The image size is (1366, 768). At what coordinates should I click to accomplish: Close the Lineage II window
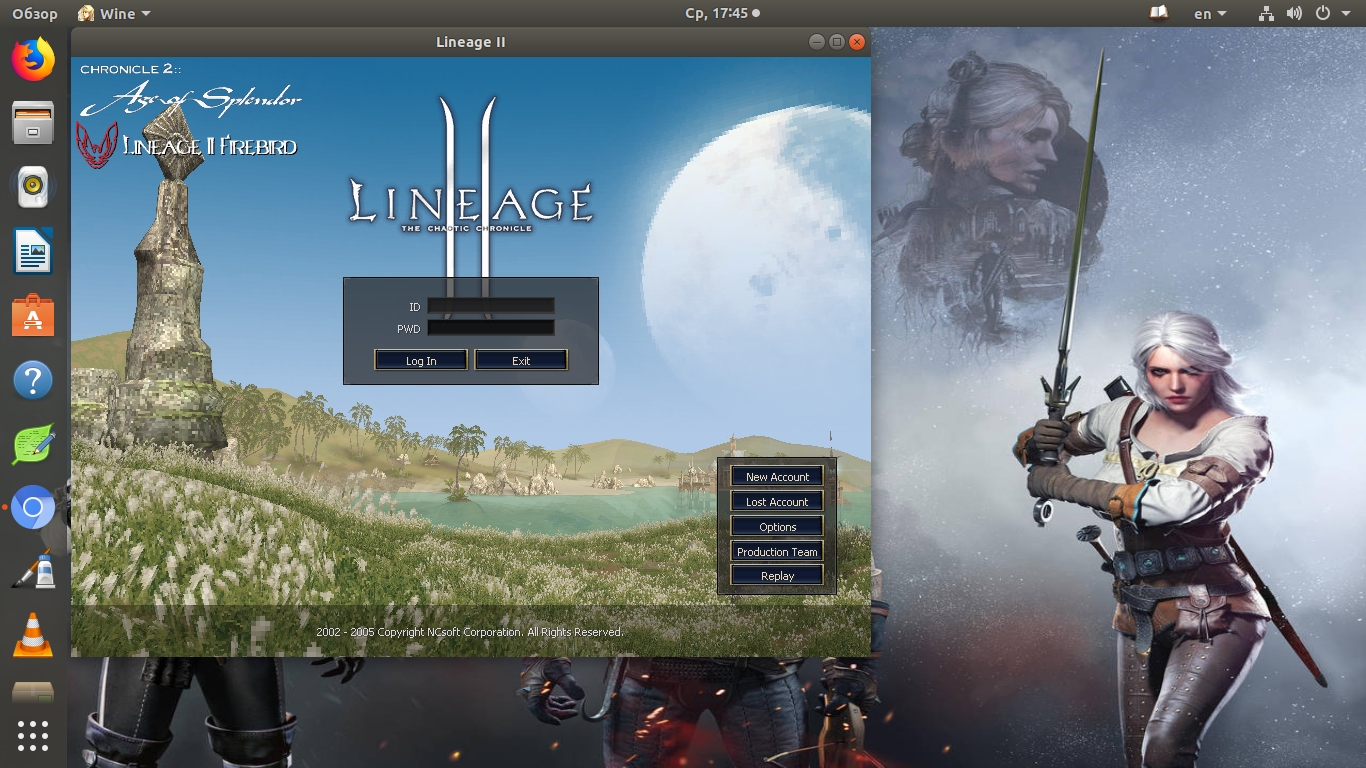coord(857,42)
